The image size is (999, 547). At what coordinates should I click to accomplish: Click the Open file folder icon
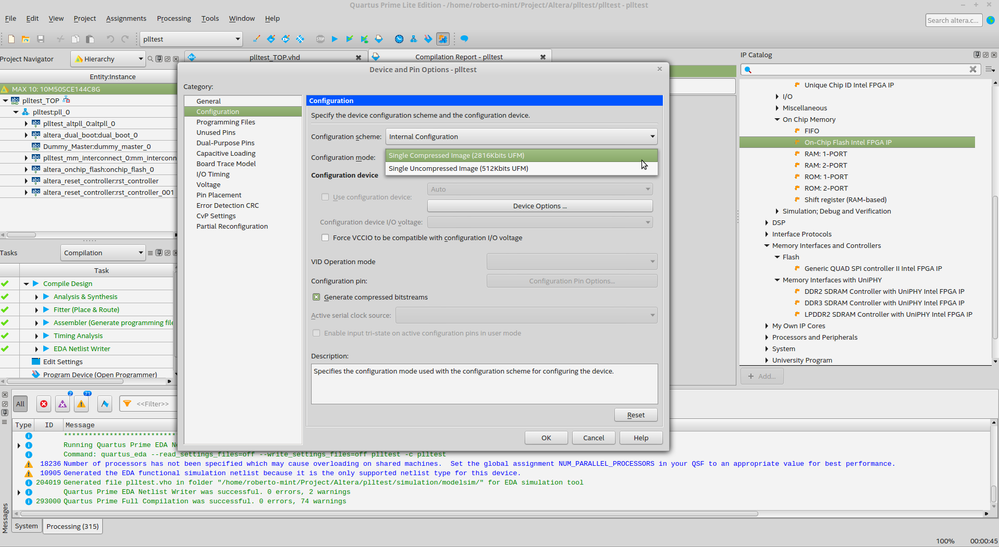tap(25, 39)
